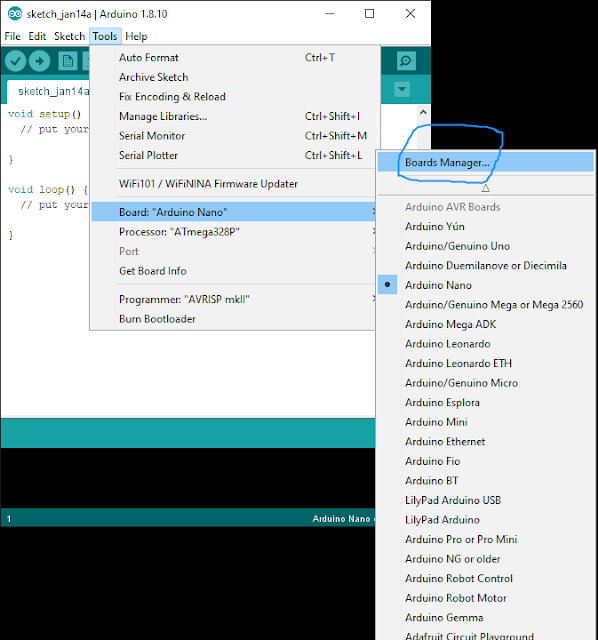Select Arduino Fio board
The height and width of the screenshot is (640, 598).
[486, 461]
